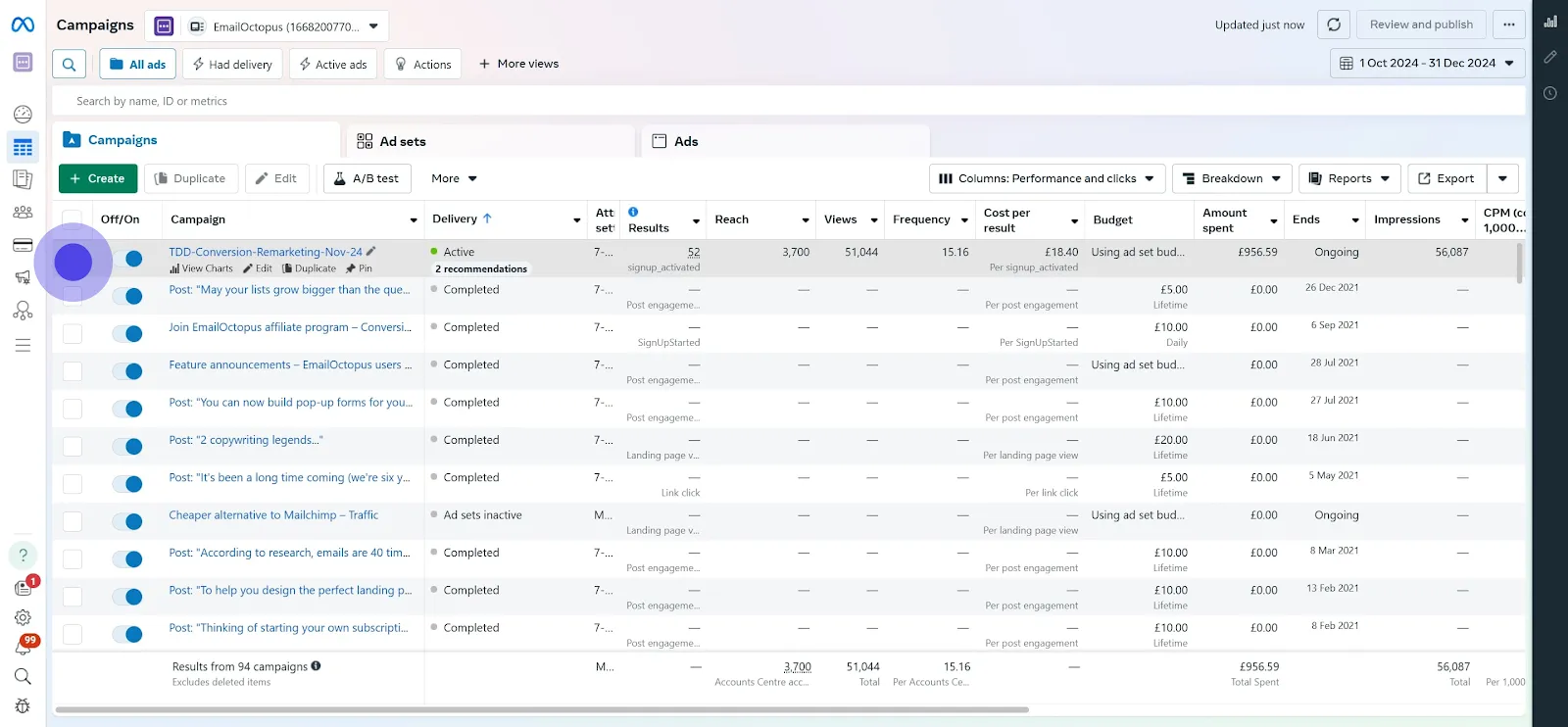Click the refresh icon beside Updated just now
1568x727 pixels.
[1334, 24]
